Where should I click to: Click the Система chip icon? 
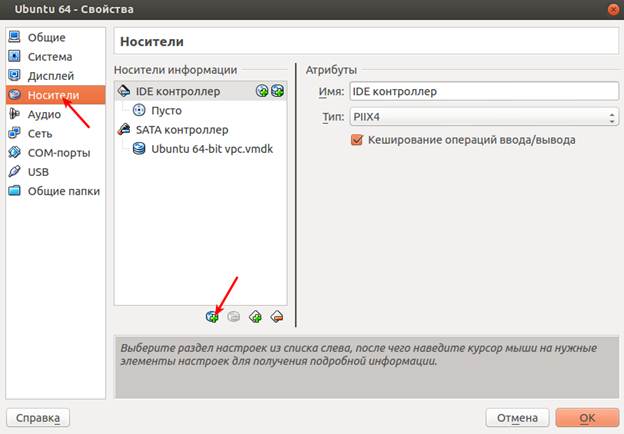[14, 56]
